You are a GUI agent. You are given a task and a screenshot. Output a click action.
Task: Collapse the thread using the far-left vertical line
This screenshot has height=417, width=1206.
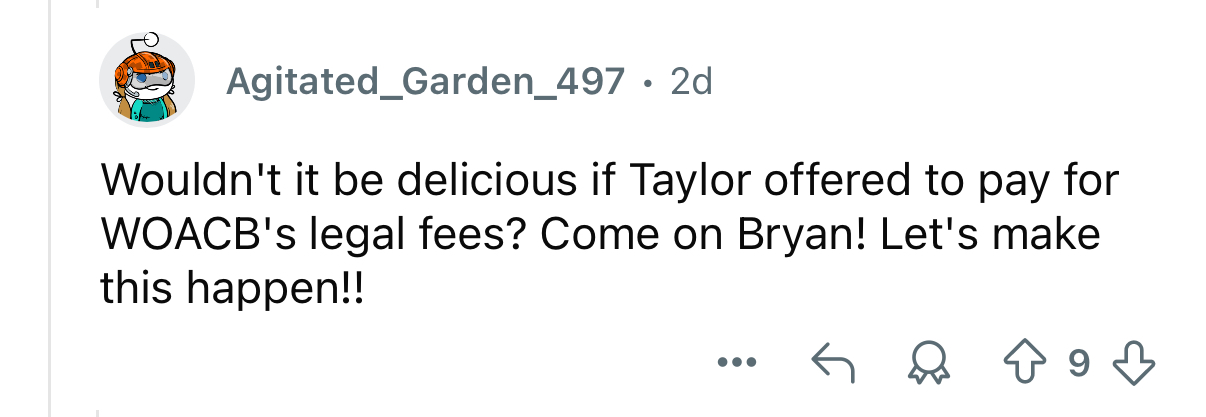point(50,200)
